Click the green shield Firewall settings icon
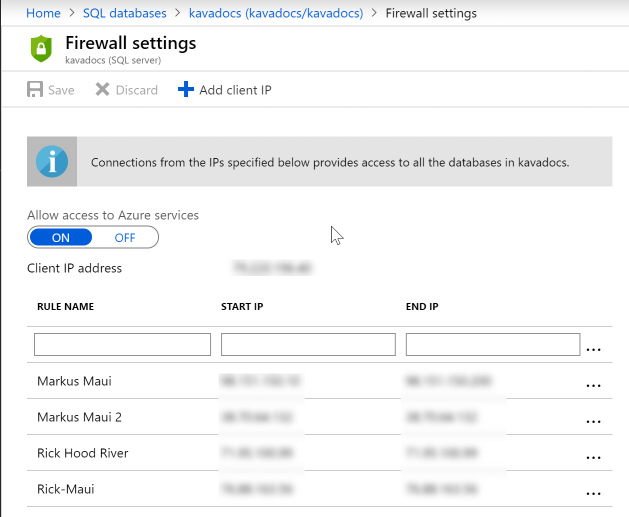Viewport: 629px width, 517px height. [41, 49]
